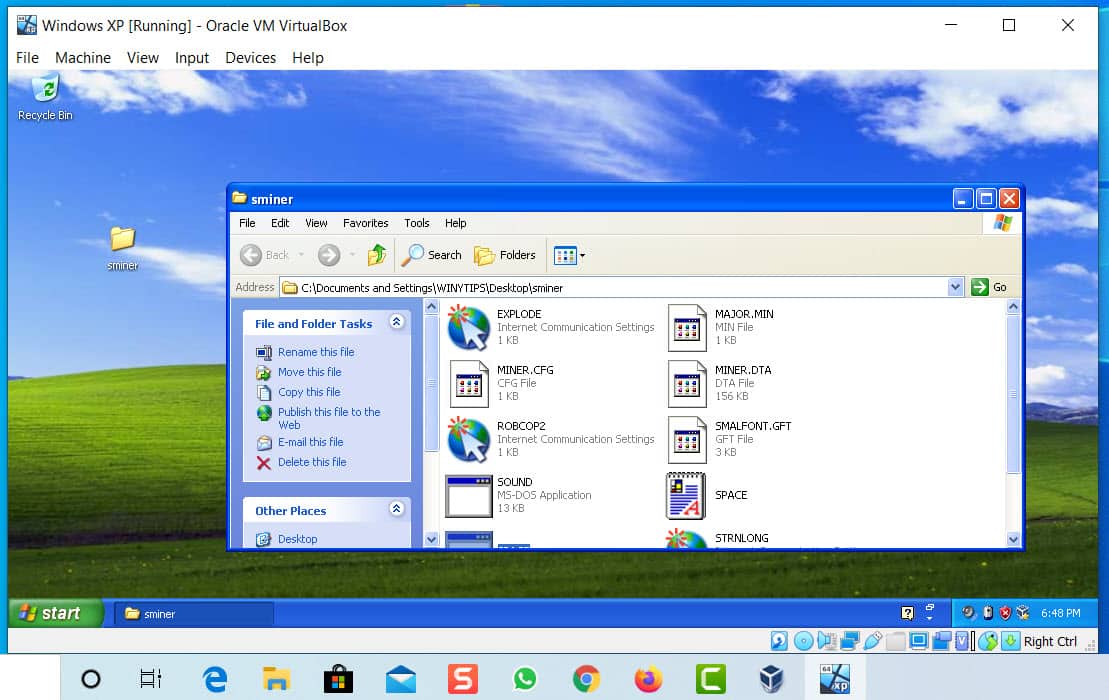This screenshot has height=700, width=1109.
Task: Click Move this file link
Action: click(x=309, y=371)
